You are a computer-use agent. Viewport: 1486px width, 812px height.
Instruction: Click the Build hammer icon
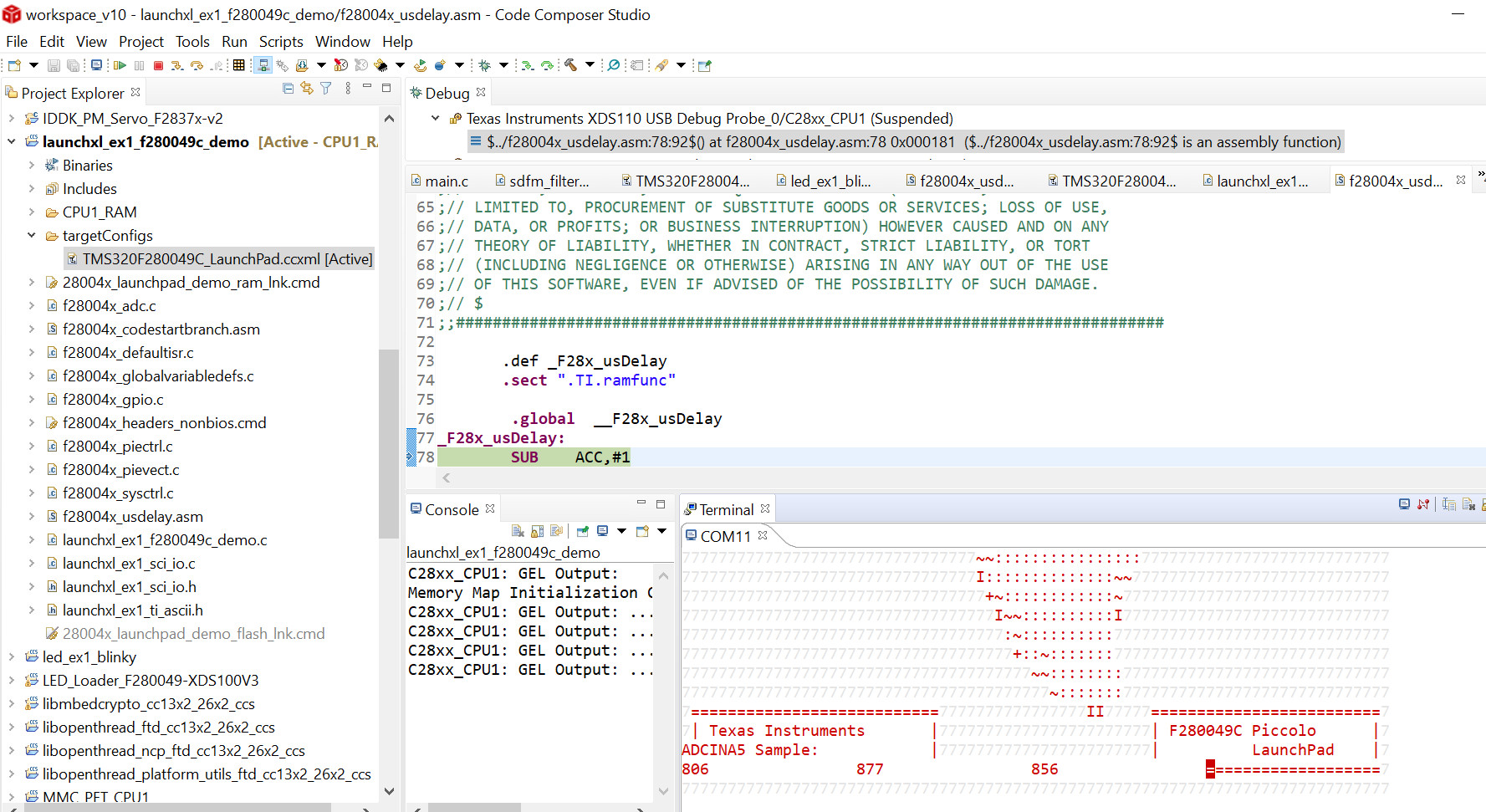click(x=571, y=65)
